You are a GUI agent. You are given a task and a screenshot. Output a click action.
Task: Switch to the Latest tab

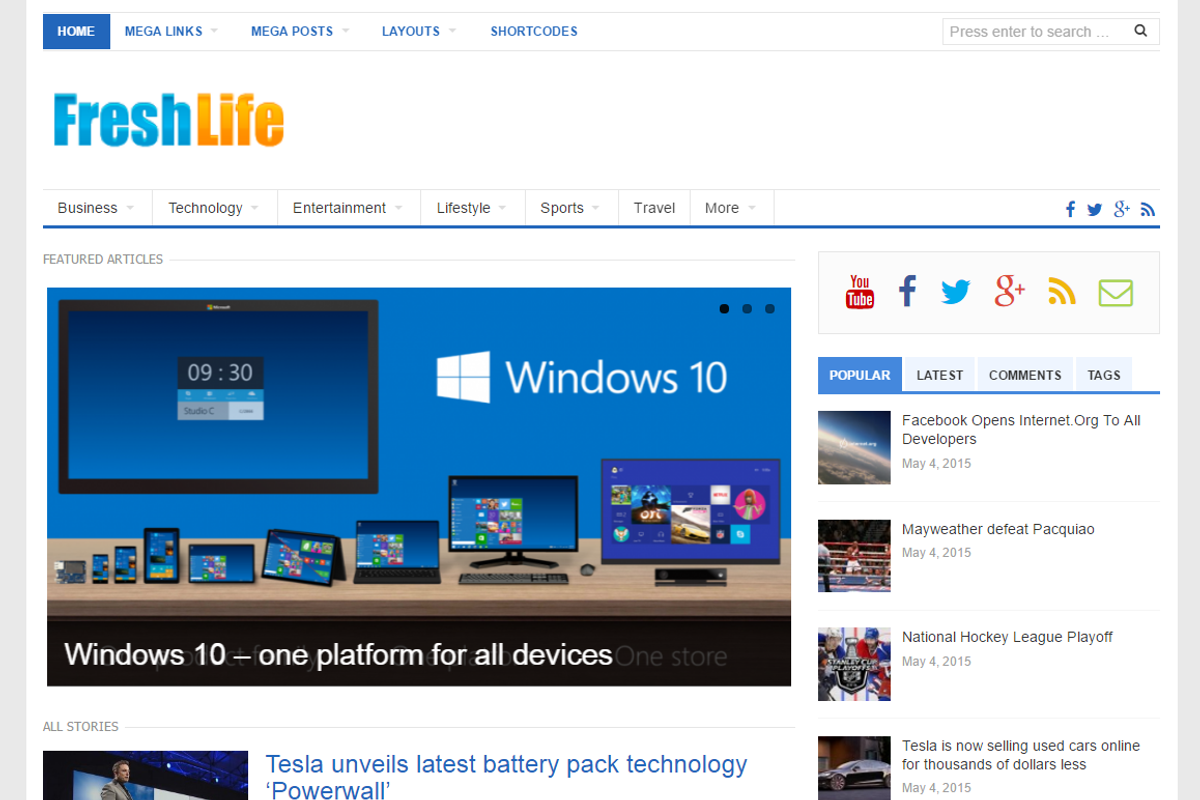click(940, 375)
